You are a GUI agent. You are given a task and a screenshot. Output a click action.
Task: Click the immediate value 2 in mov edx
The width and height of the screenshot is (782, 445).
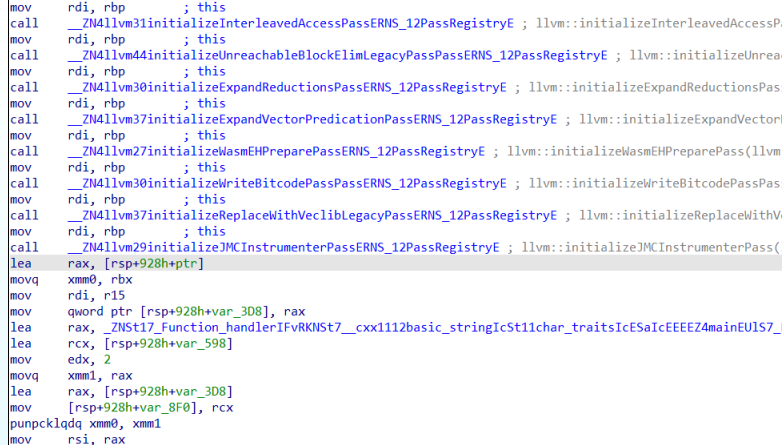(107, 359)
